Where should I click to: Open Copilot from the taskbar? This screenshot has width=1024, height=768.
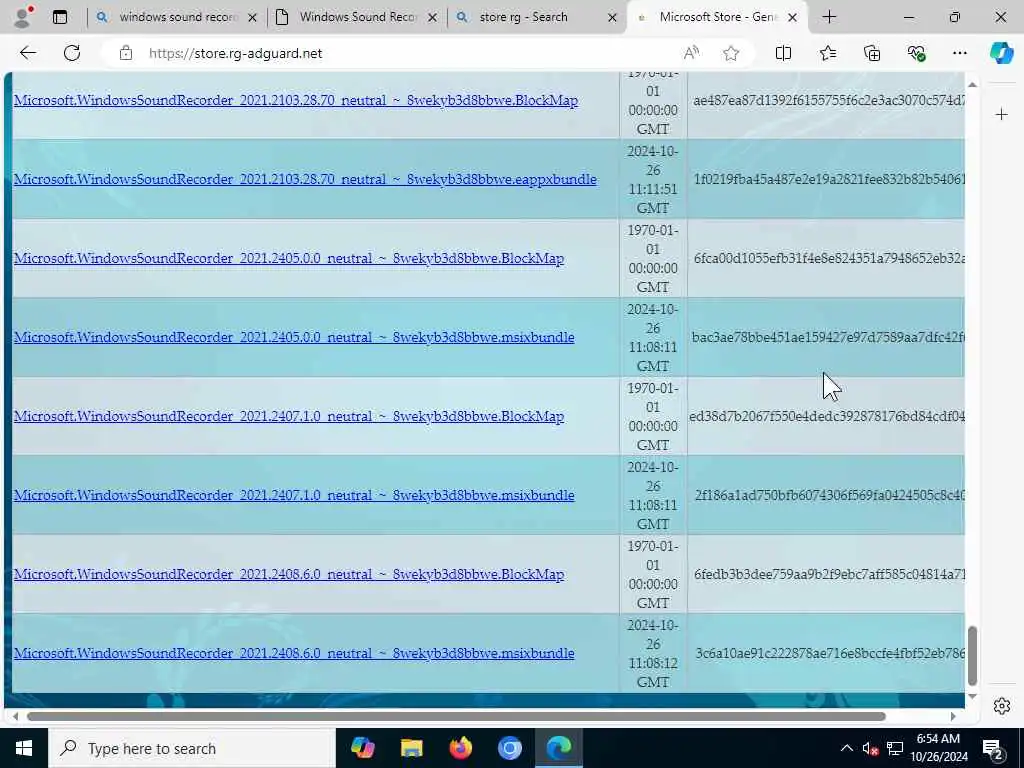[x=362, y=748]
